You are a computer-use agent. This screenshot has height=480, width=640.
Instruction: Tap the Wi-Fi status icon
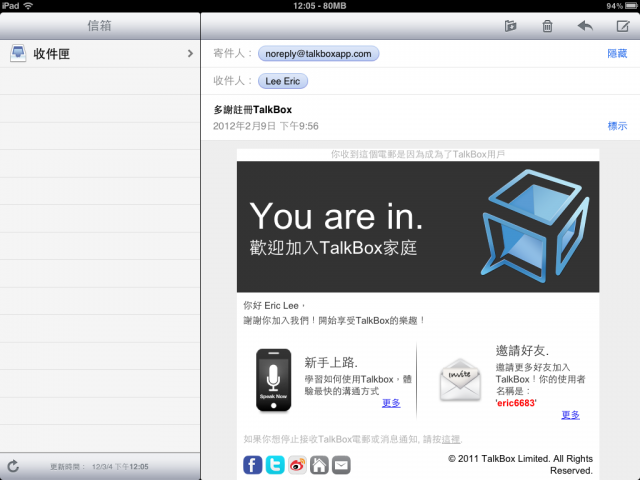(x=28, y=6)
